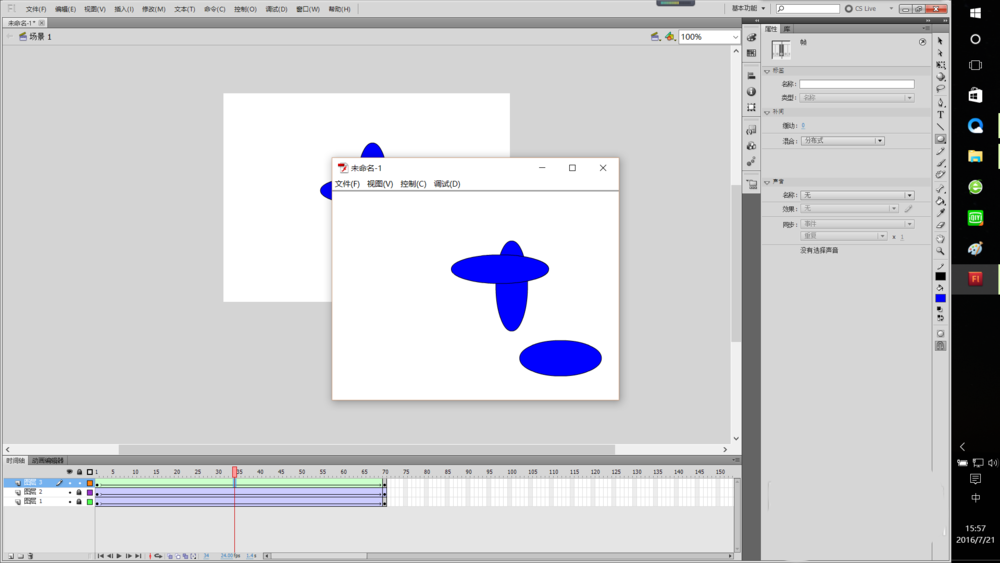Select the Hand tool
Screen dimensions: 1000x563
tap(940, 239)
